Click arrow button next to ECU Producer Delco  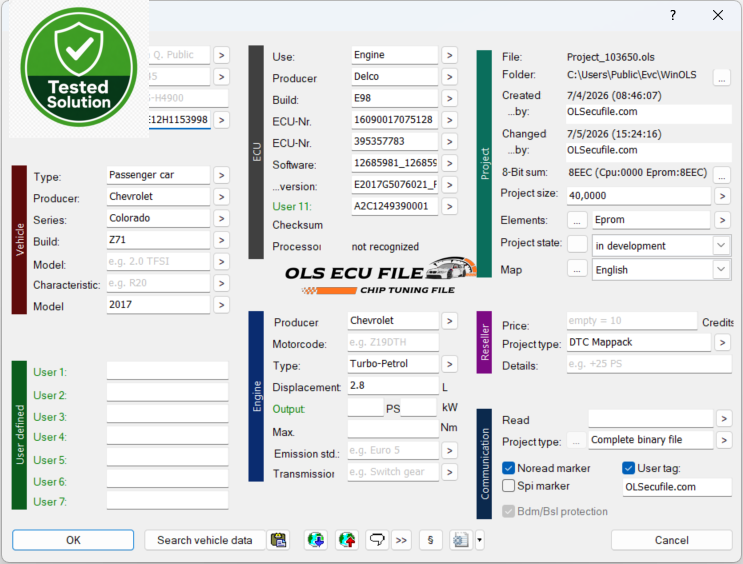click(450, 77)
